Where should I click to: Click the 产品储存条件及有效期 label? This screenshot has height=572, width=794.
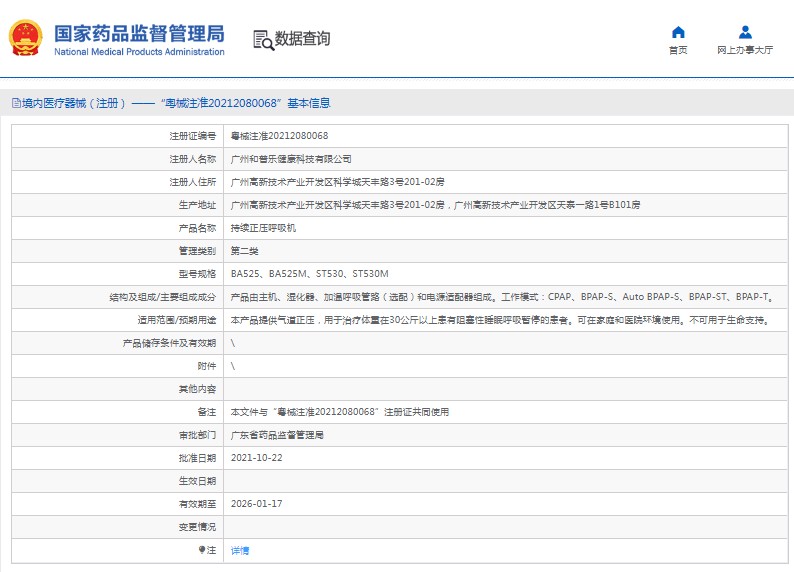click(169, 343)
